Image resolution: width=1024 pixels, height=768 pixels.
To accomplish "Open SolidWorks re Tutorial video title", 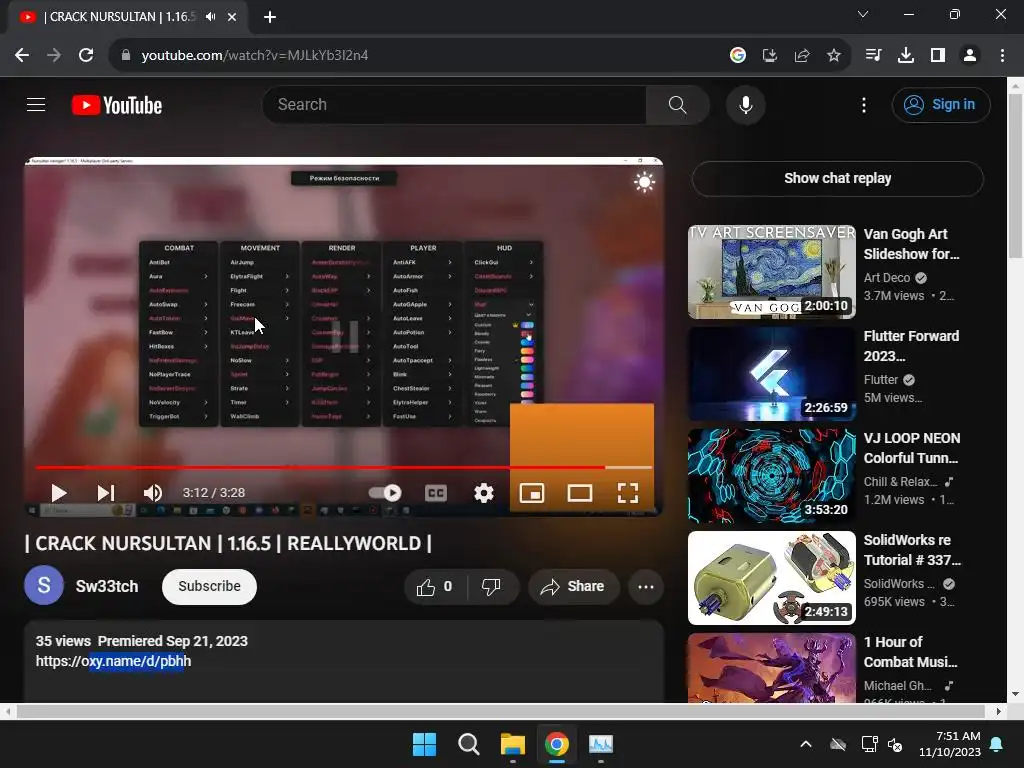I will (912, 550).
